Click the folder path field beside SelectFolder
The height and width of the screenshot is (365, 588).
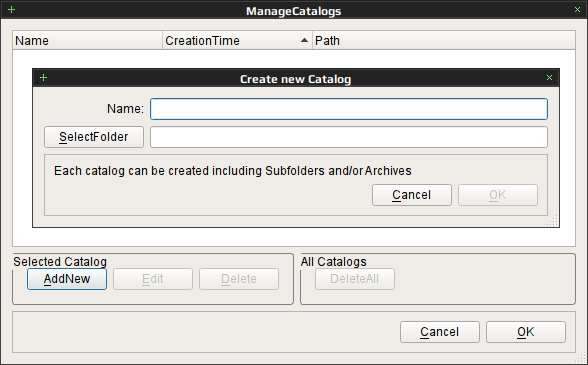pyautogui.click(x=349, y=137)
